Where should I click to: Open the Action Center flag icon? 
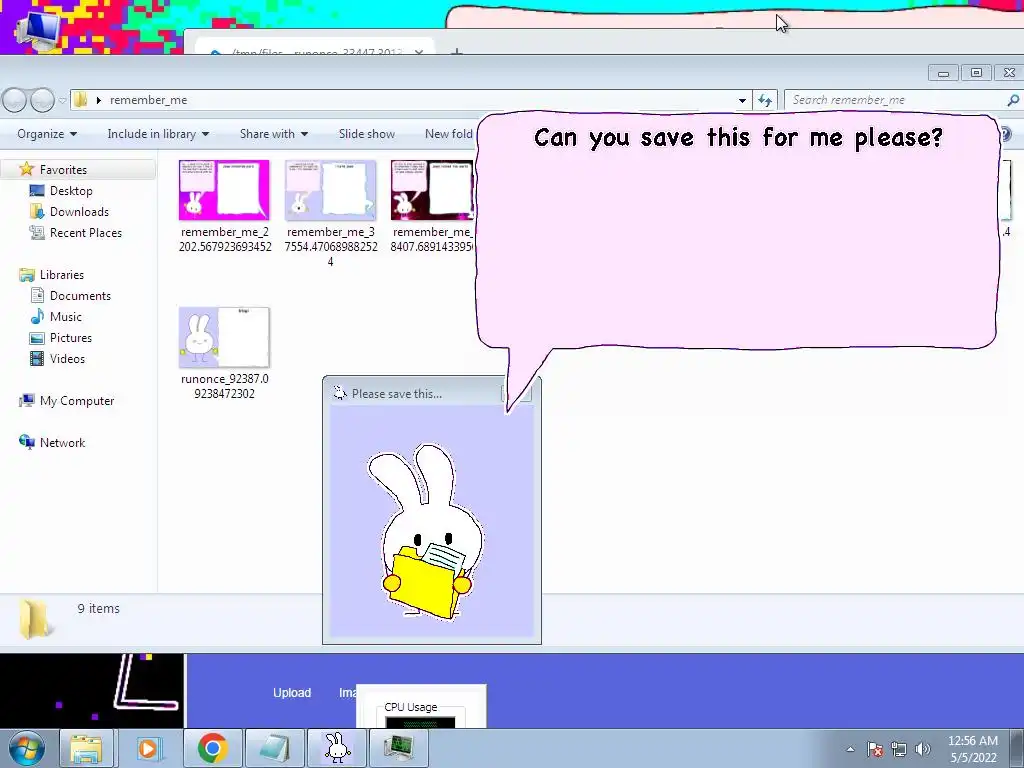point(875,749)
